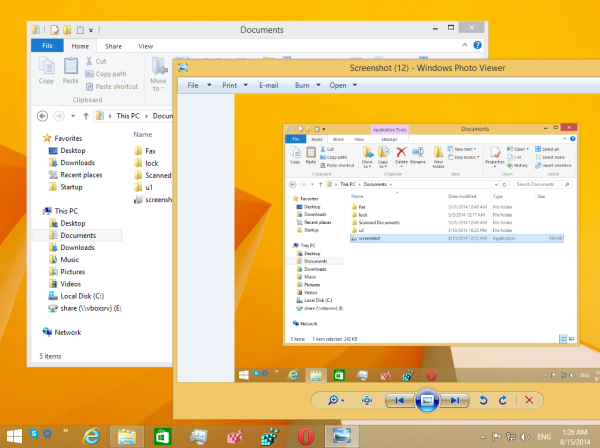Click Copy path in Documents ribbon
This screenshot has height=448, width=600.
coord(106,74)
